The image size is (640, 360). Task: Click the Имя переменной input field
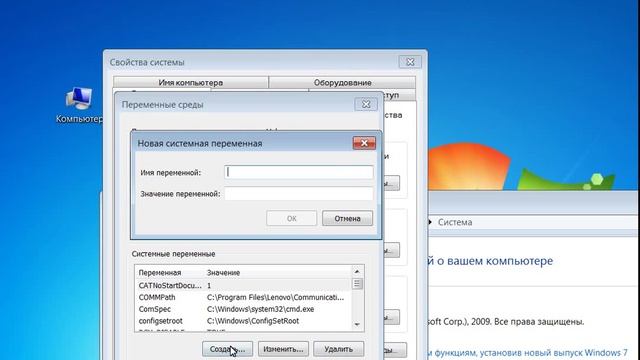299,172
